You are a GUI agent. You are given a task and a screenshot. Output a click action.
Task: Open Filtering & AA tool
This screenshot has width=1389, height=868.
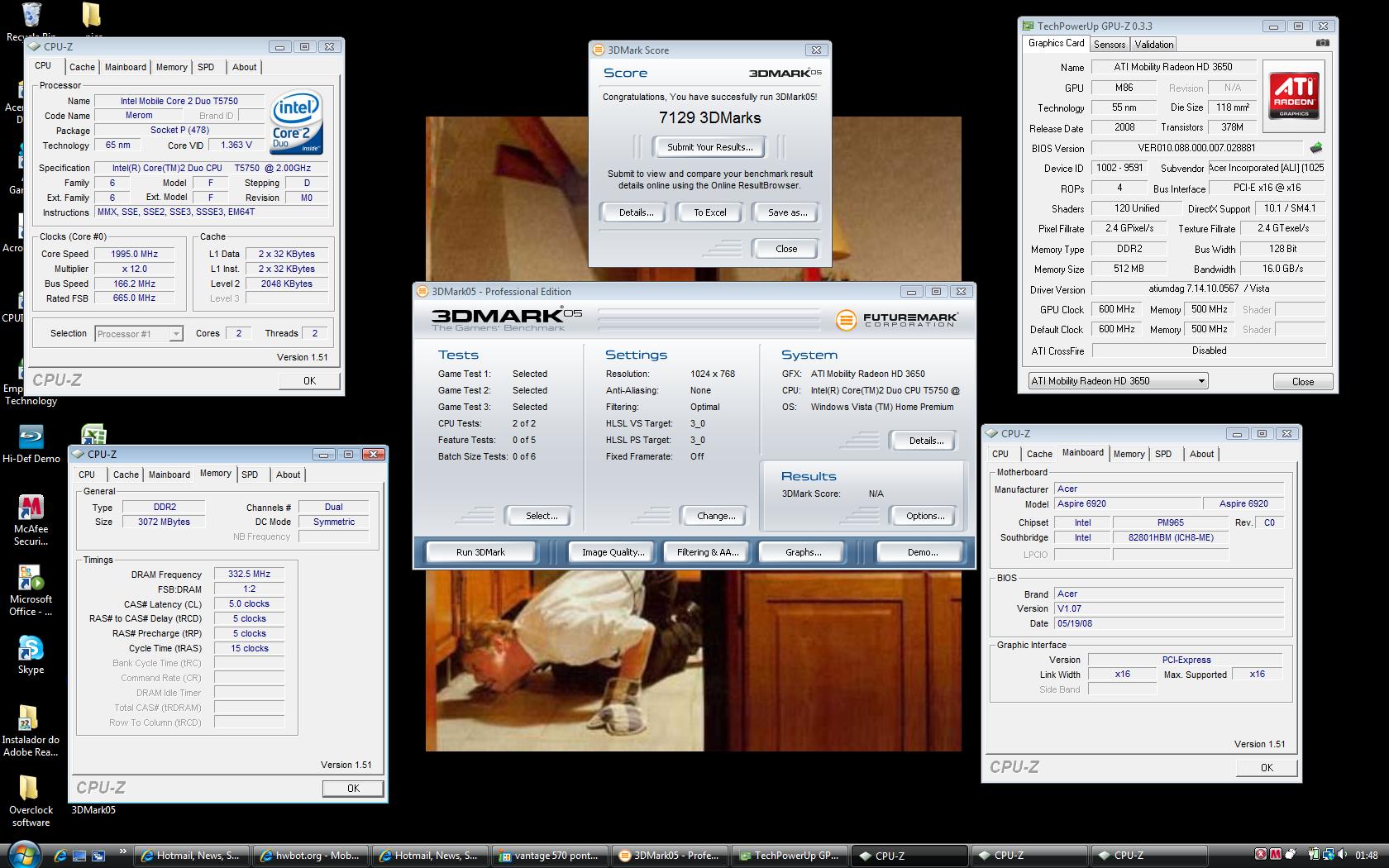point(707,552)
